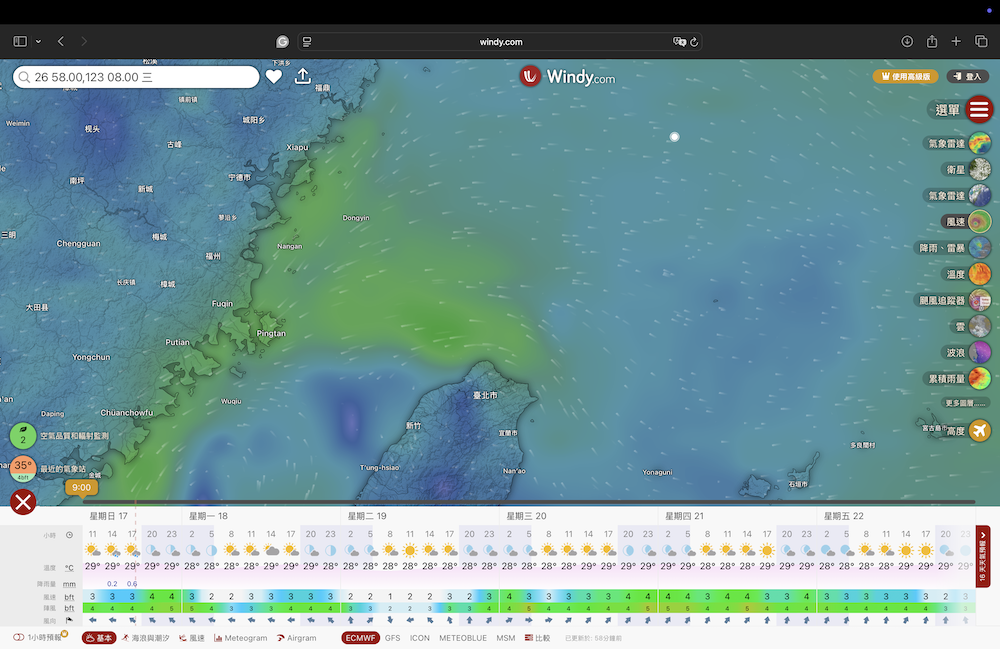The image size is (1000, 649).
Task: Toggle wind speed unit bft
Action: [69, 596]
